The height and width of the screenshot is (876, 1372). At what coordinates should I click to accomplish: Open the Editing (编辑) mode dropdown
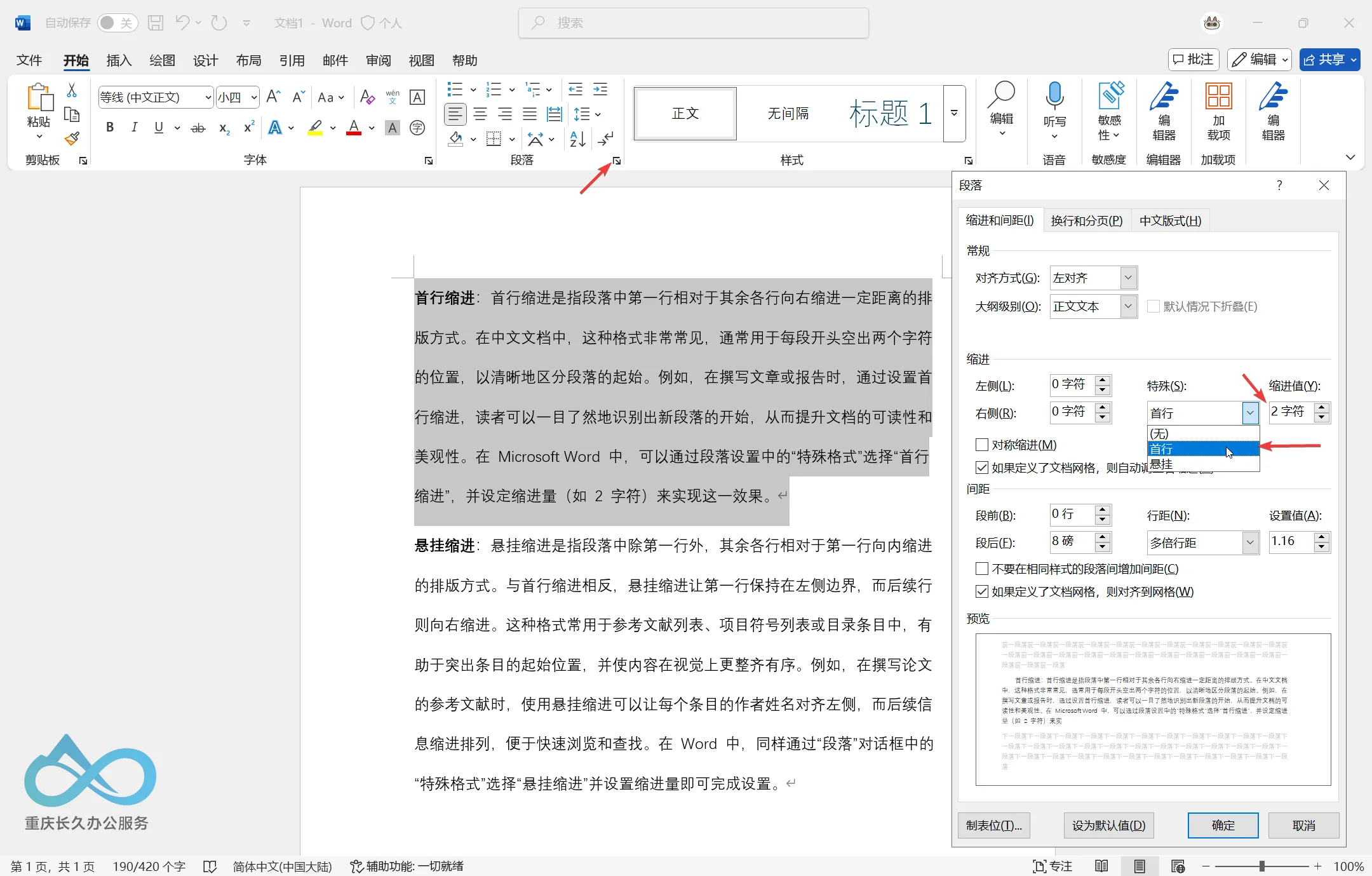1259,60
